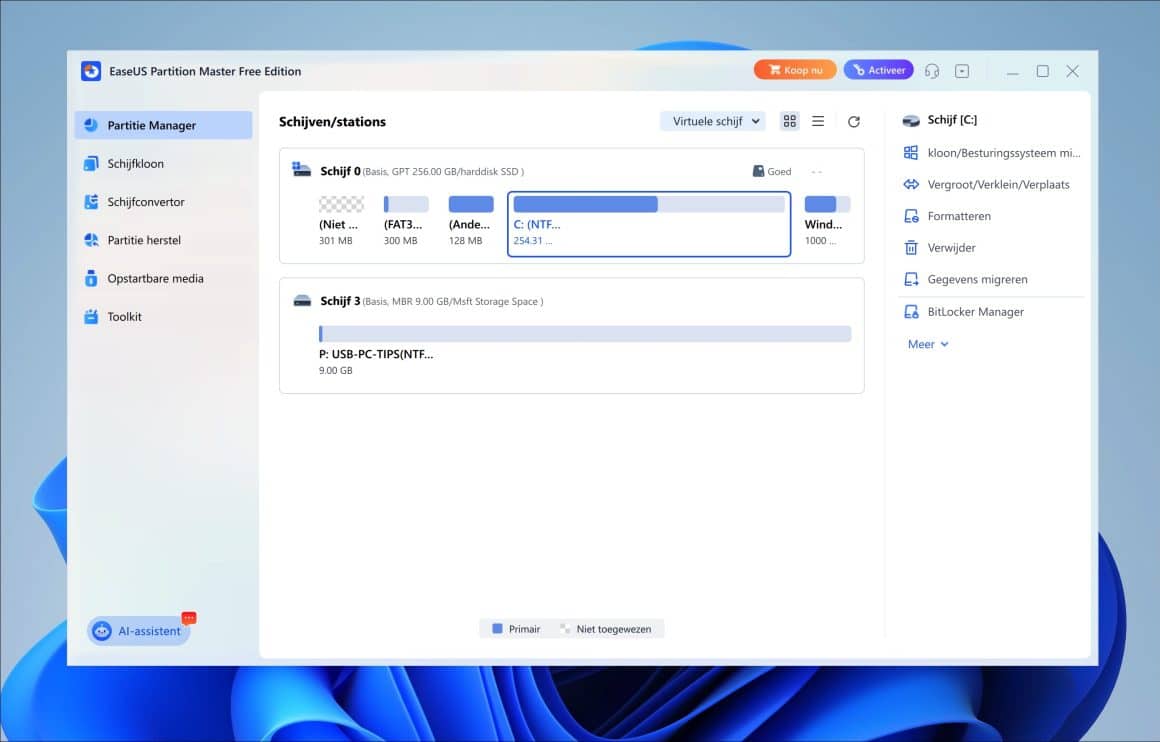Click the Activeer button
Image resolution: width=1160 pixels, height=742 pixels.
(x=878, y=69)
